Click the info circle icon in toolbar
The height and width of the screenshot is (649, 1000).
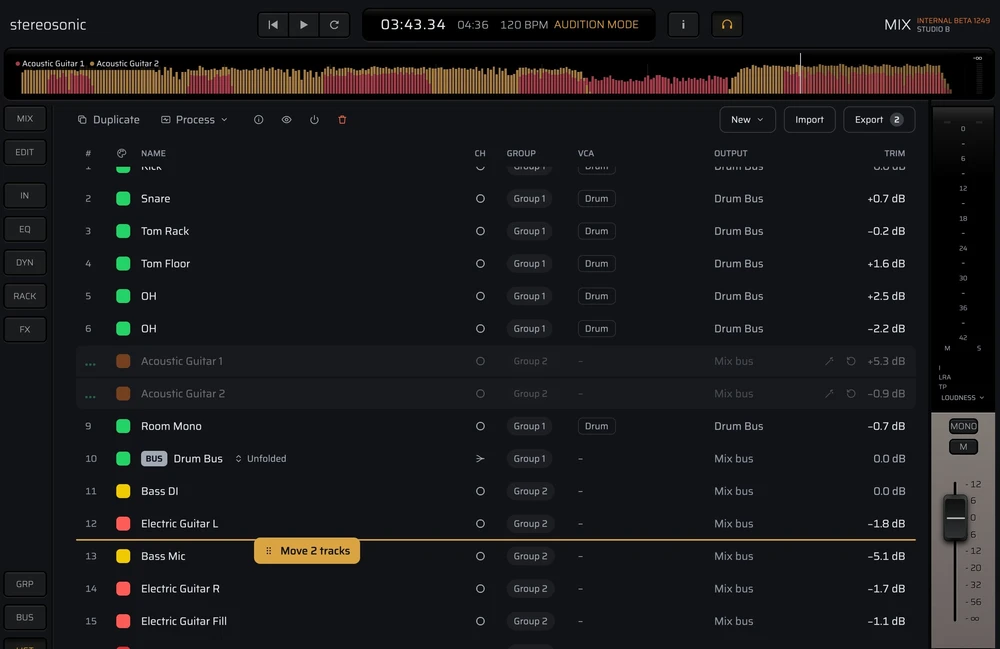(258, 120)
